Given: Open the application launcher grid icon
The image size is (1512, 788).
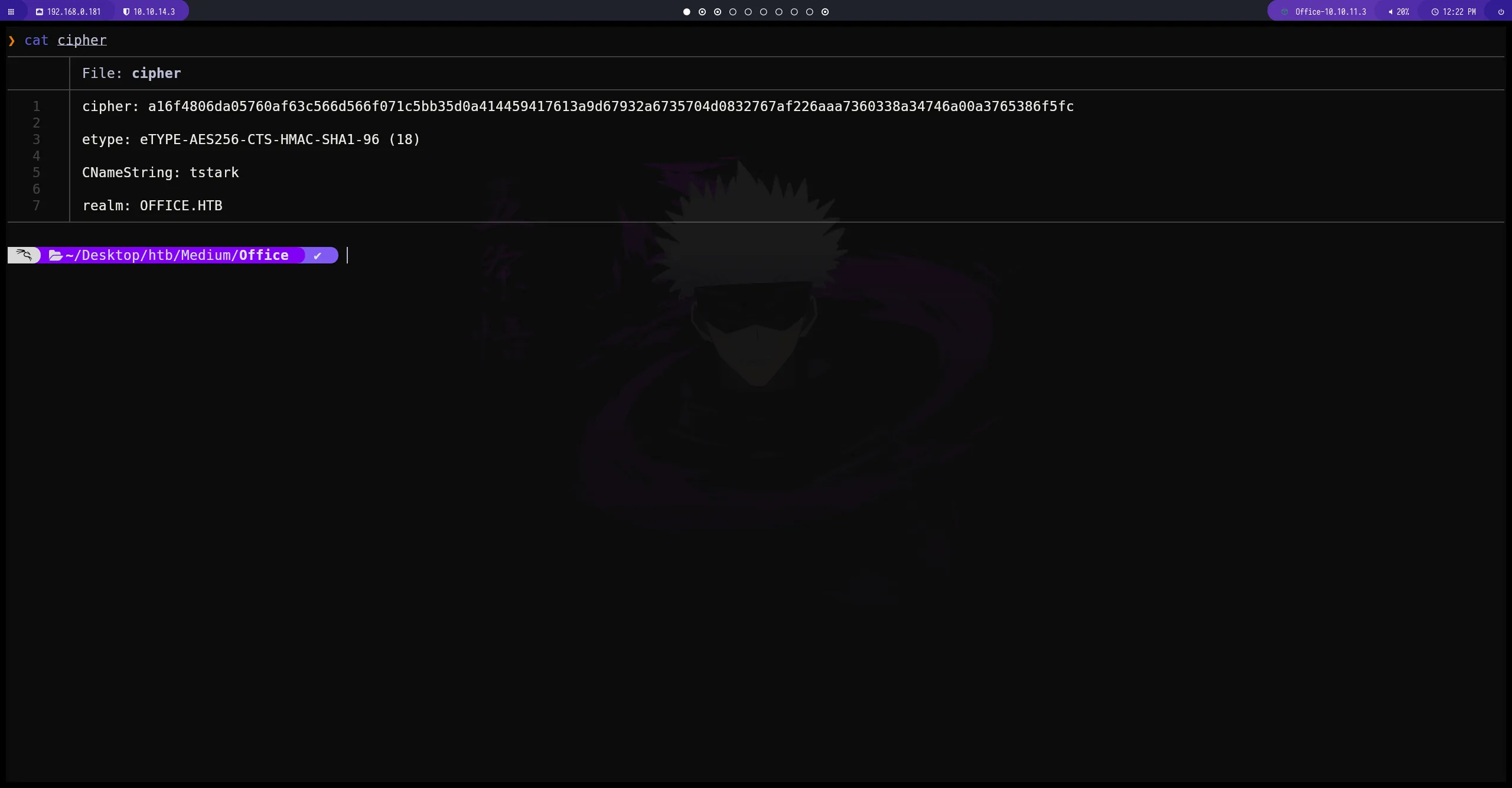Looking at the screenshot, I should coord(11,11).
